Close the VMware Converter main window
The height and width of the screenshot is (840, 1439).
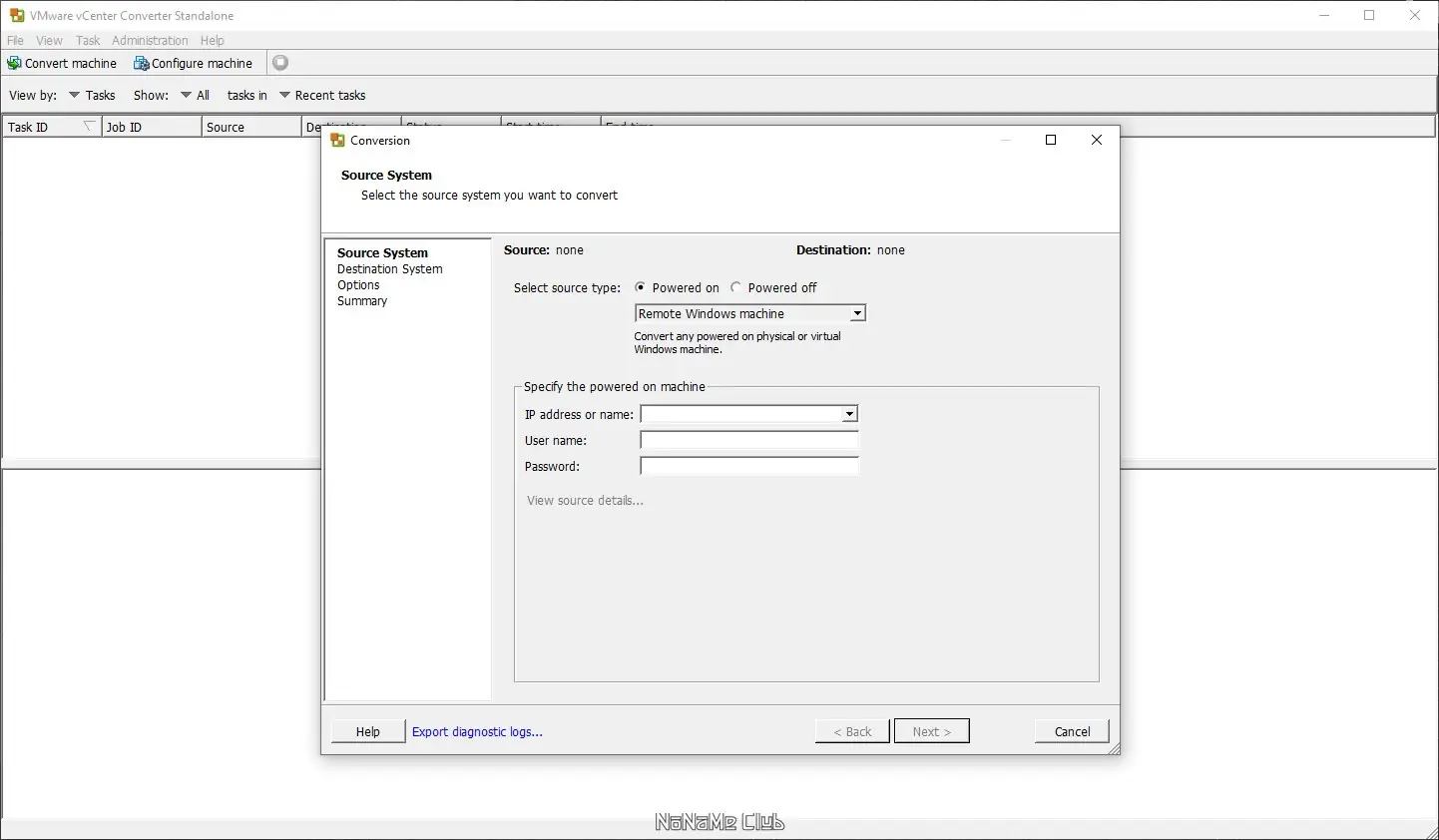tap(1415, 15)
